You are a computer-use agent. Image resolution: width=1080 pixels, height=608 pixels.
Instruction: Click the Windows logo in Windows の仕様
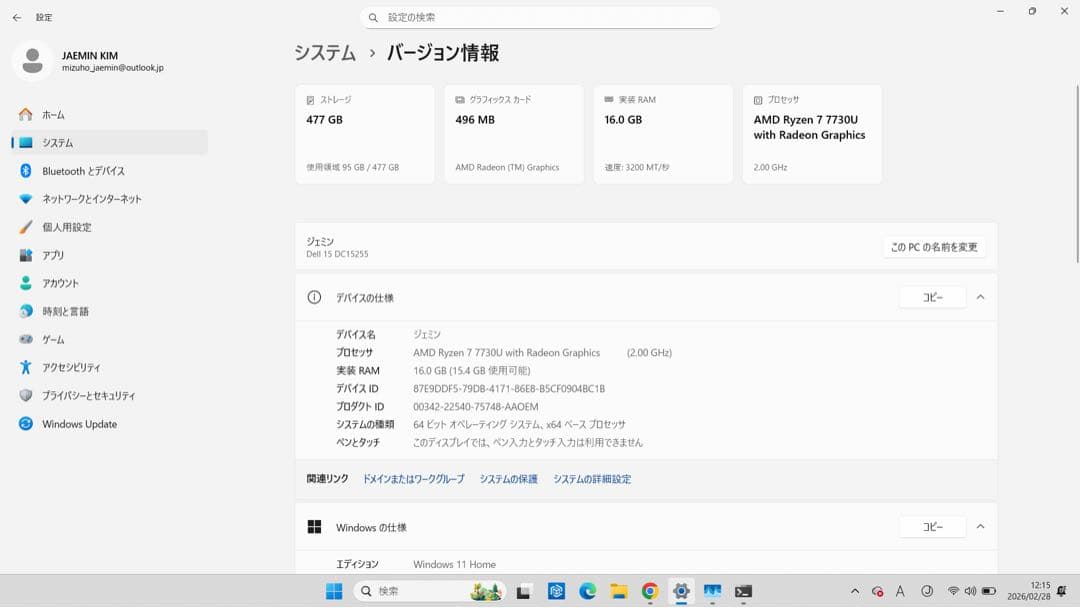314,527
